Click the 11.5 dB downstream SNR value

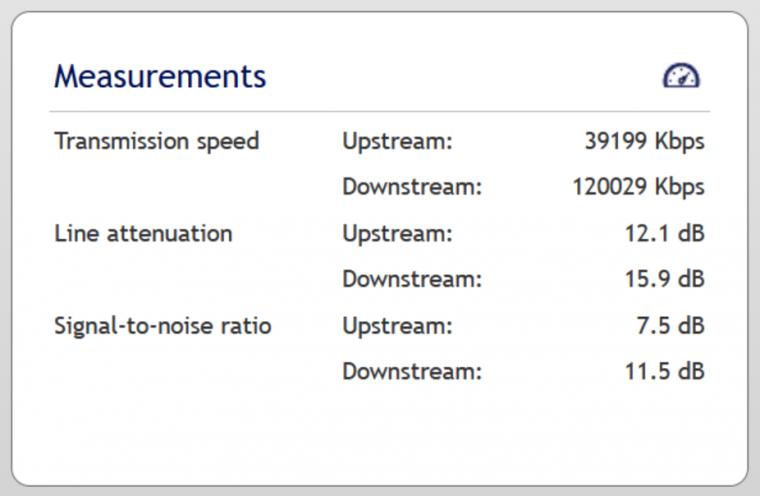(x=665, y=371)
